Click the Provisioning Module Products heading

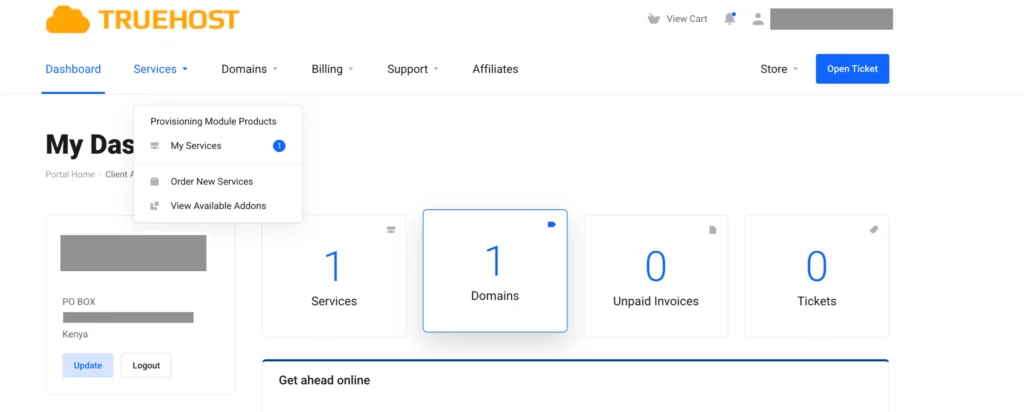pyautogui.click(x=214, y=121)
